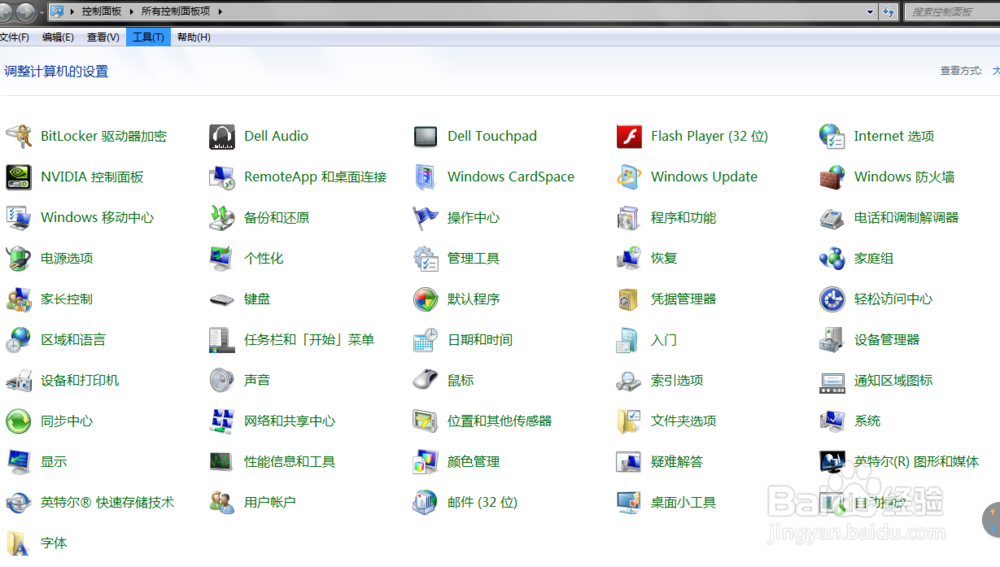
Task: Open the Dell Touchpad icon
Action: coord(425,136)
